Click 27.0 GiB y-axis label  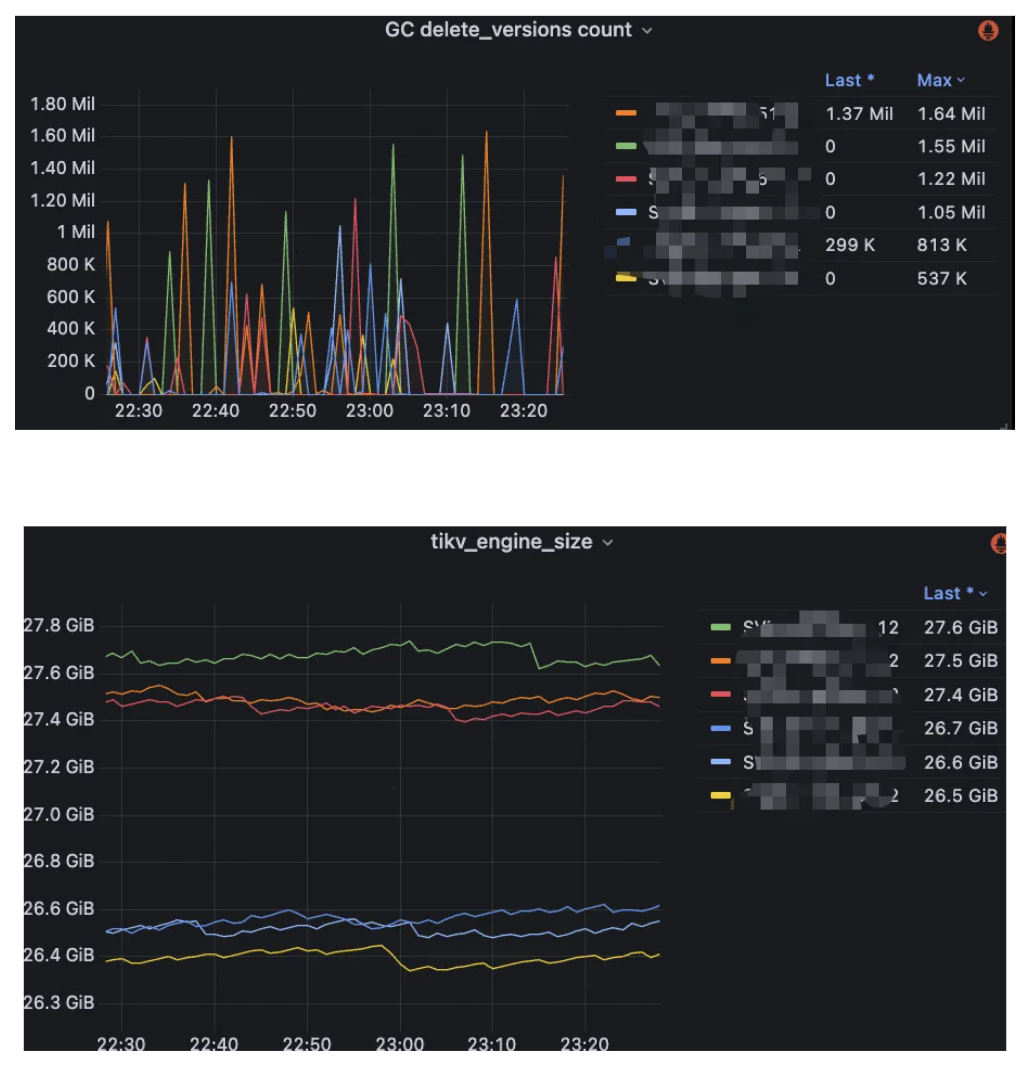click(59, 814)
